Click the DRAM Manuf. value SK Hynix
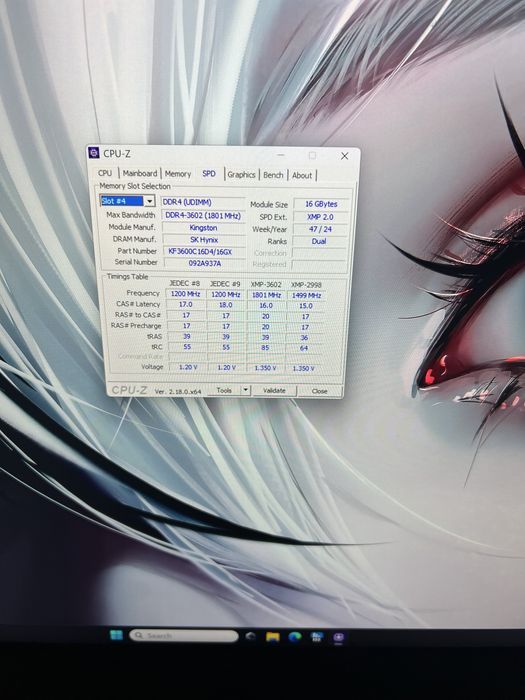Image resolution: width=525 pixels, height=700 pixels. pos(204,240)
